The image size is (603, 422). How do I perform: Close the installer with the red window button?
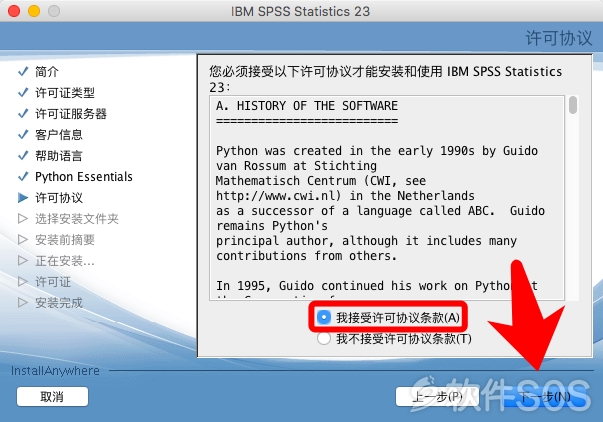point(14,11)
